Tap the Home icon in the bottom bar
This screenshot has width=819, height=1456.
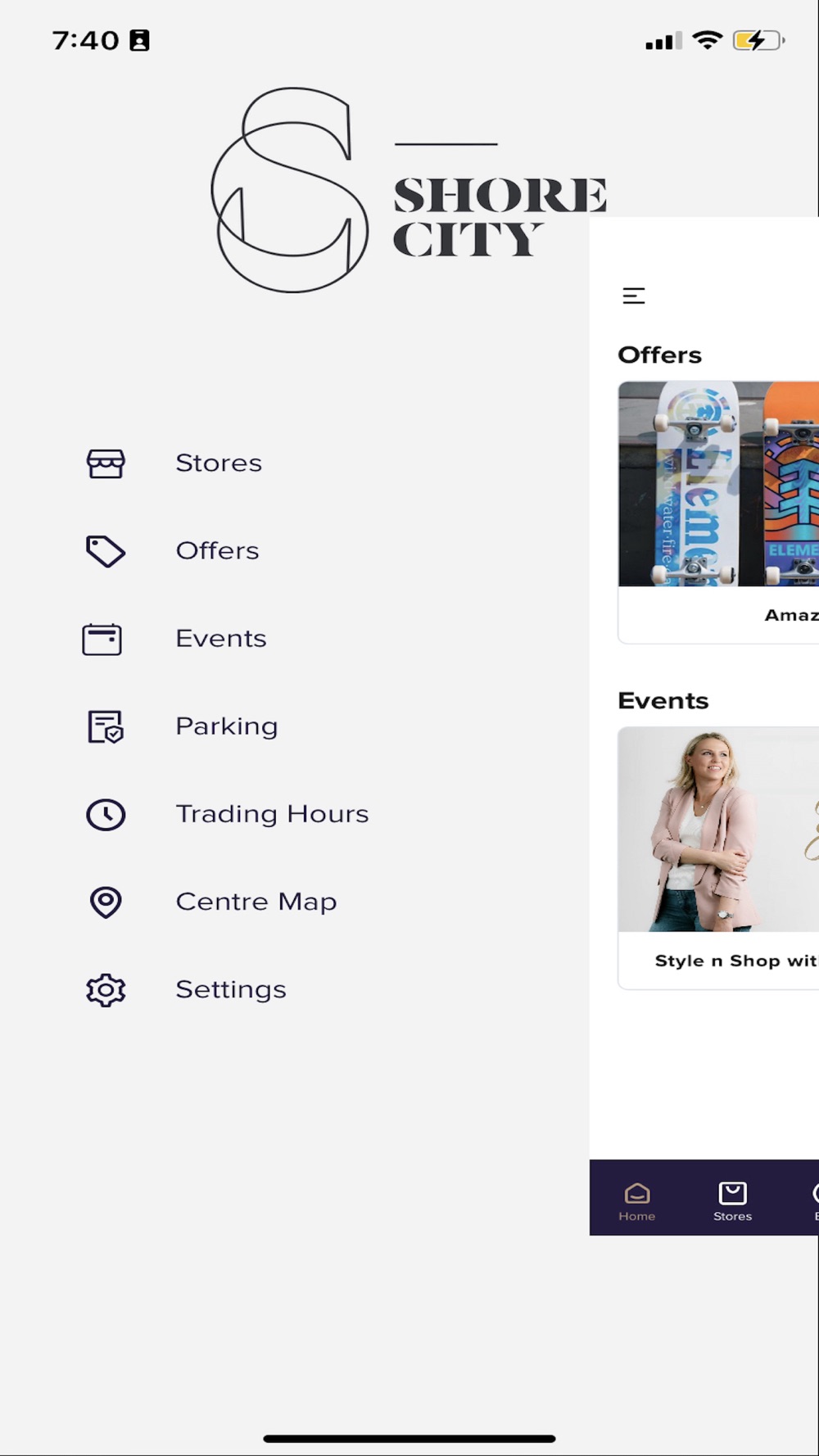637,1192
